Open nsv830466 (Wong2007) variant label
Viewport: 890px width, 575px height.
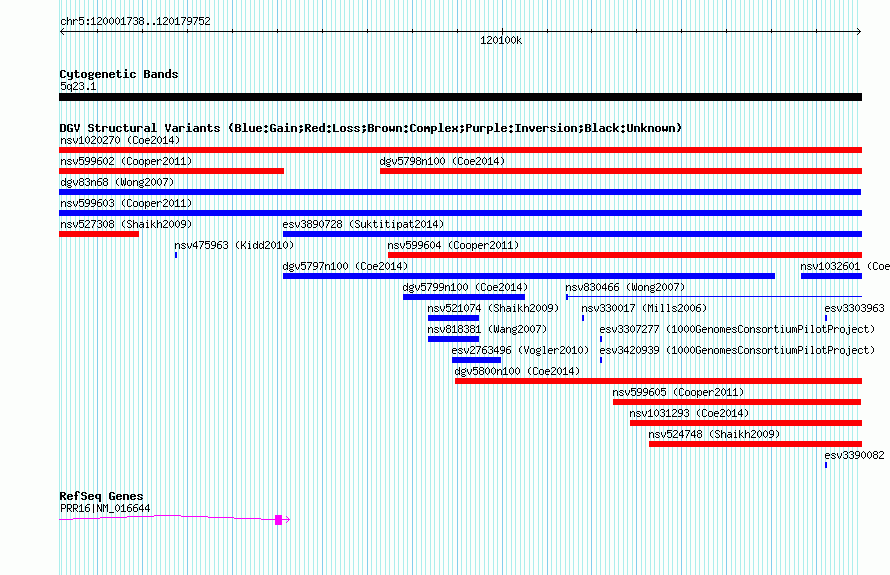coord(625,287)
